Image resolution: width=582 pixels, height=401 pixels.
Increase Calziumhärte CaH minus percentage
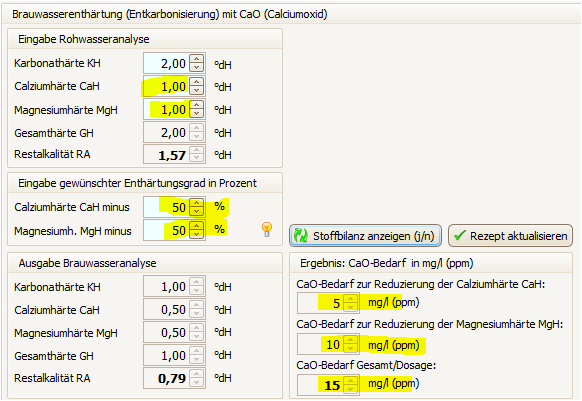pyautogui.click(x=197, y=203)
